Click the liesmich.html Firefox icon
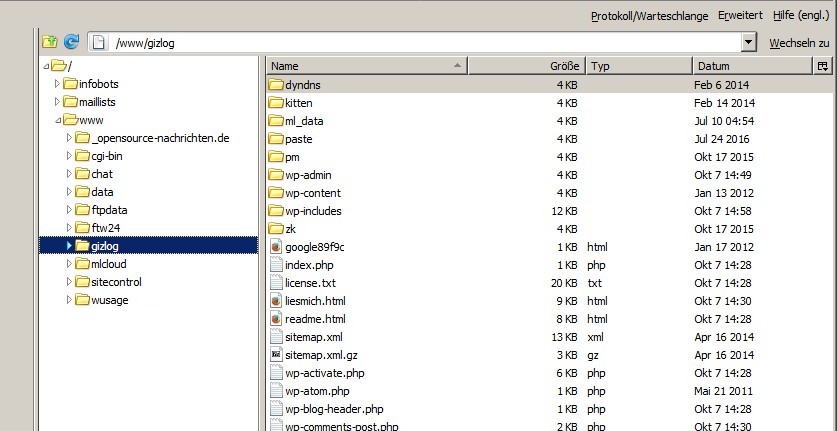The image size is (837, 431). pyautogui.click(x=275, y=301)
